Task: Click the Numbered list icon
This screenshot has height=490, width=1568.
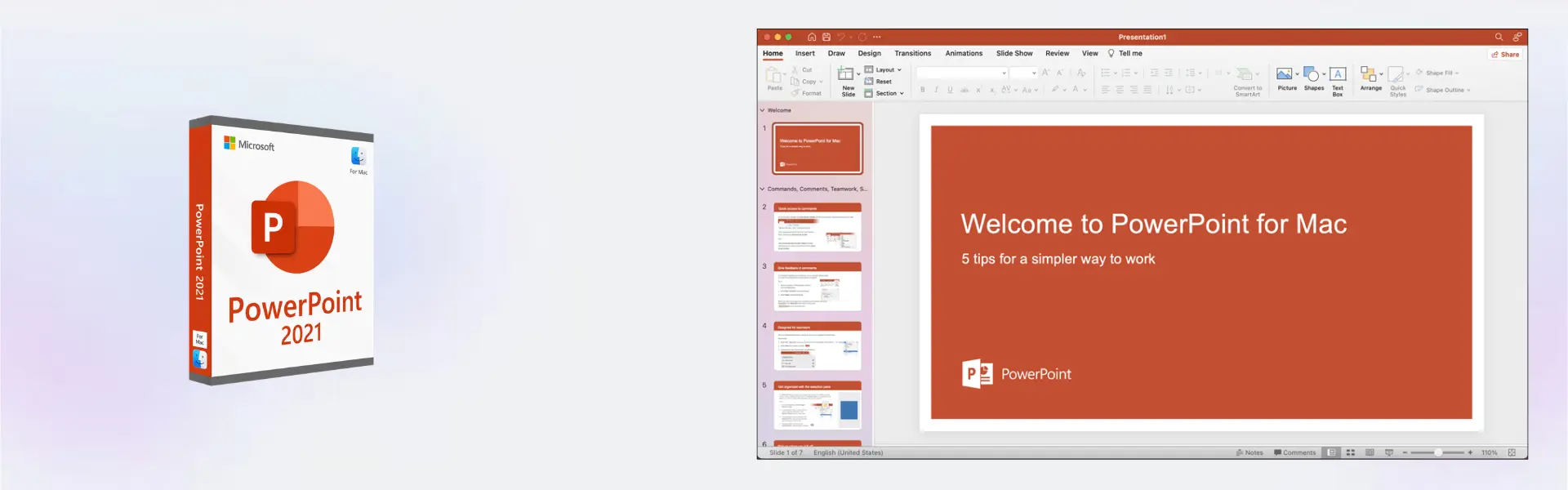Action: pos(1127,73)
